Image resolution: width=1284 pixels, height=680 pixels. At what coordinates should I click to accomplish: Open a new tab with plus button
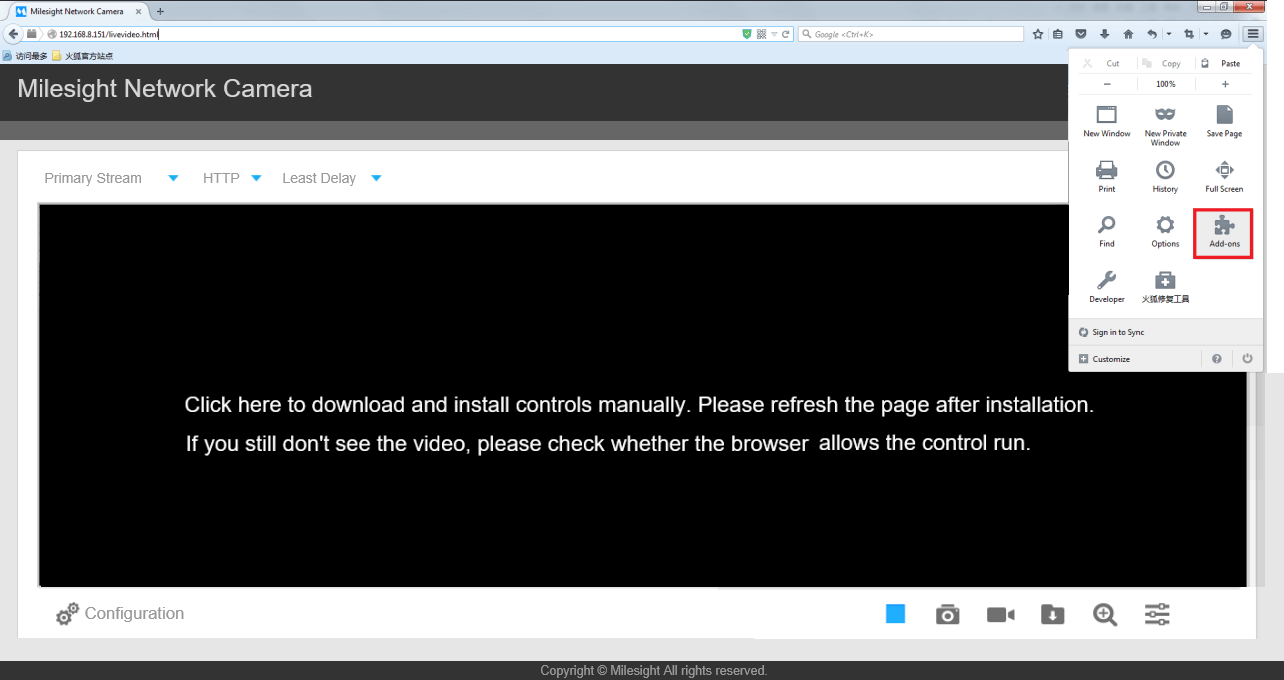(x=160, y=11)
